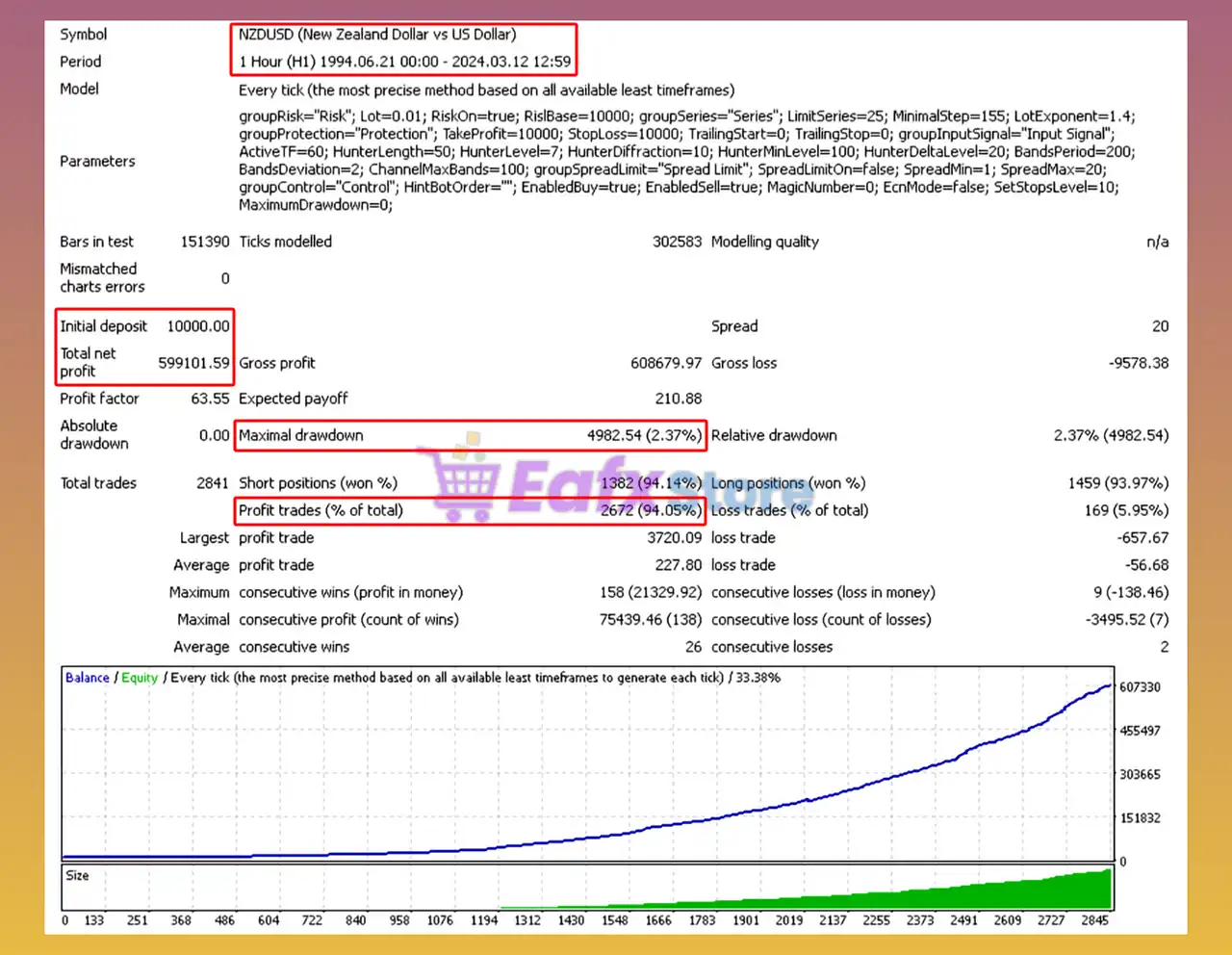The image size is (1232, 955).
Task: Click the 1430 tick on chart x-axis
Action: click(x=571, y=920)
